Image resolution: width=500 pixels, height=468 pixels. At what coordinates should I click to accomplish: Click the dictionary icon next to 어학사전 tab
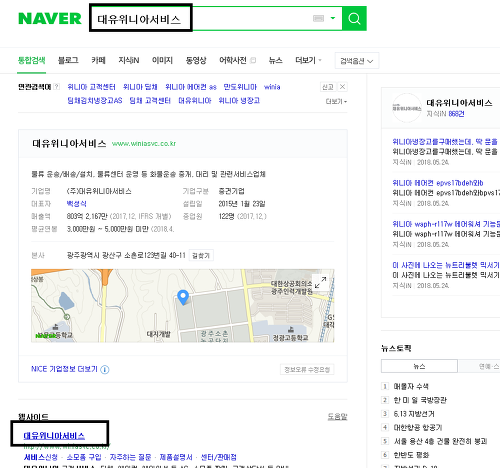[x=253, y=60]
